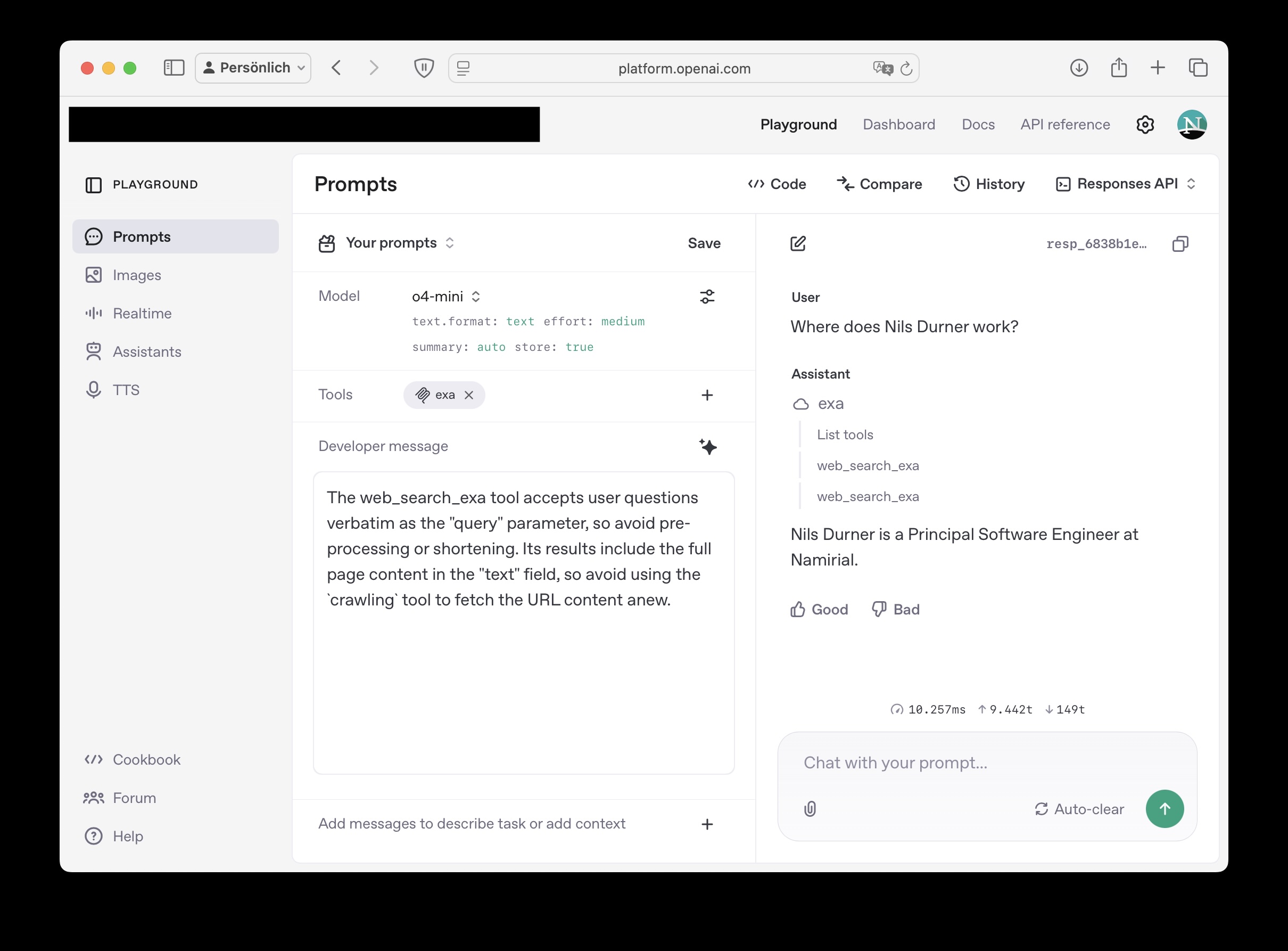Open the settings gear
The image size is (1288, 951).
1145,125
